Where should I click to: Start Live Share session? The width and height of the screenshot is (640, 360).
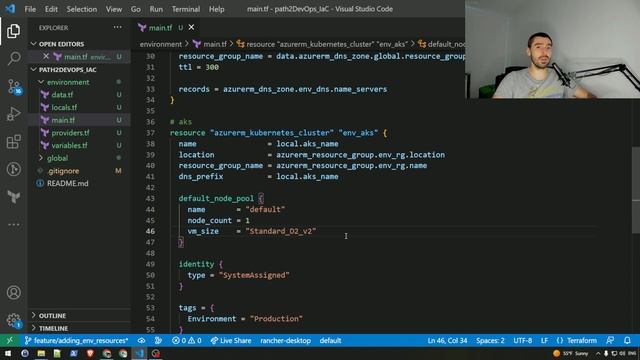point(231,340)
